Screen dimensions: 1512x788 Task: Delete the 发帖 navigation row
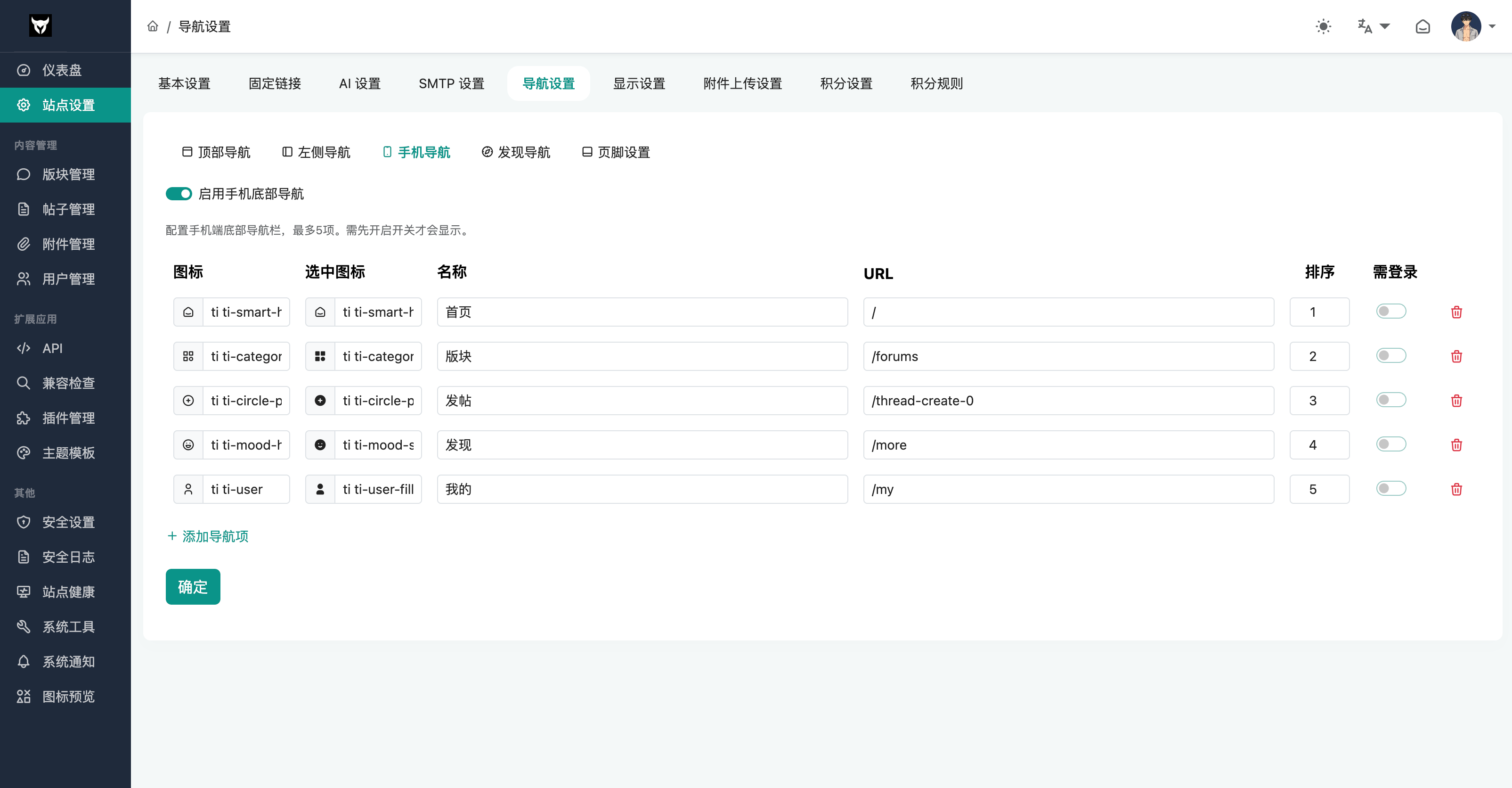1456,401
